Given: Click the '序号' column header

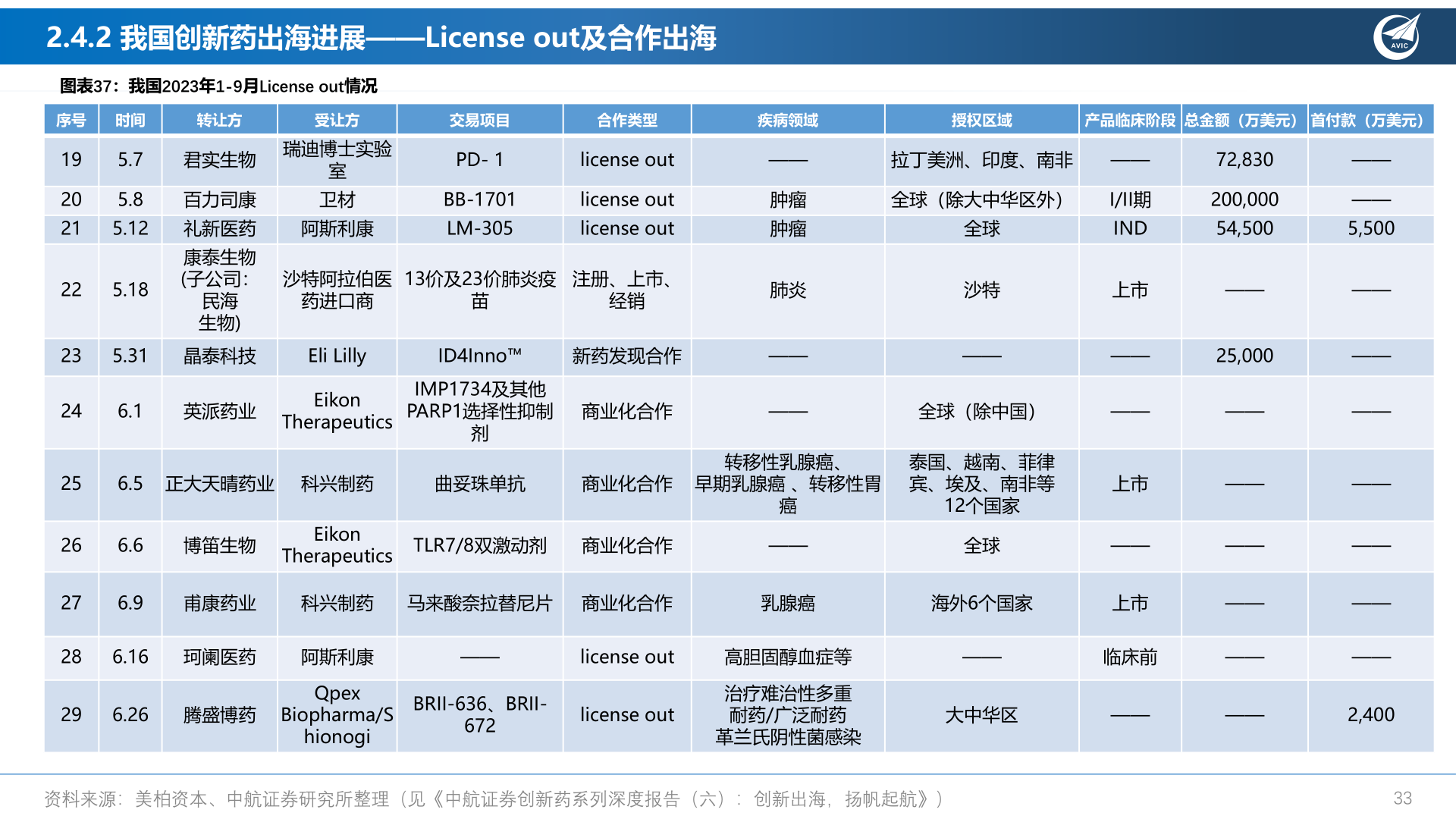Looking at the screenshot, I should coord(71,121).
